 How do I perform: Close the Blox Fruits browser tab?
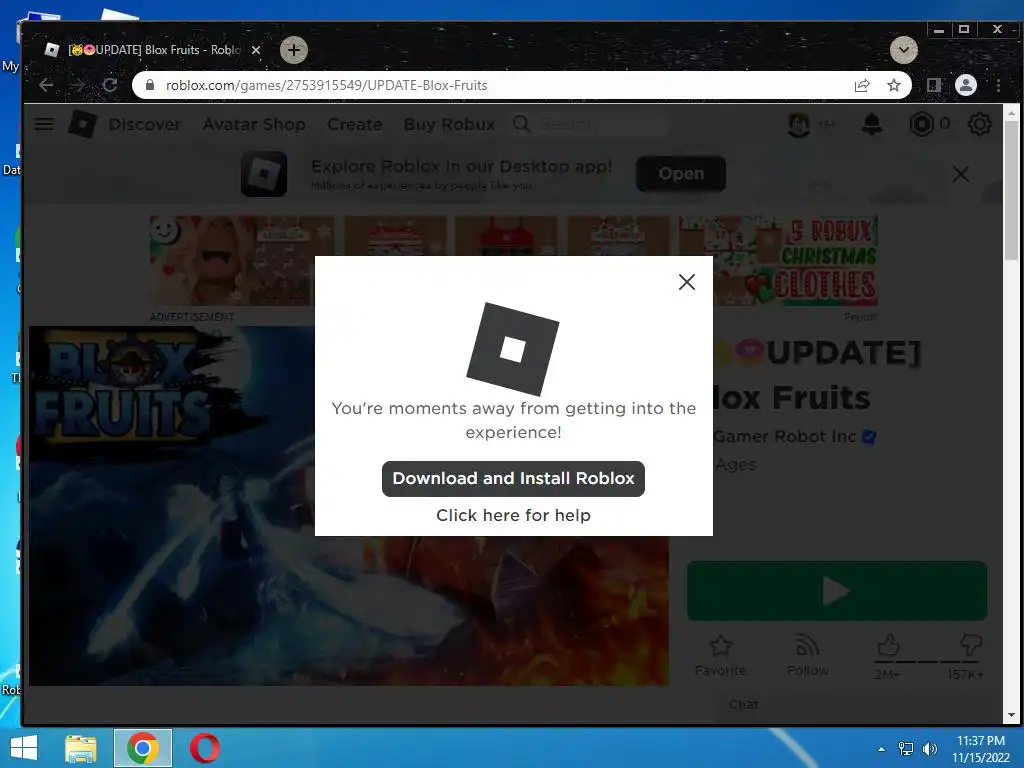tap(256, 50)
